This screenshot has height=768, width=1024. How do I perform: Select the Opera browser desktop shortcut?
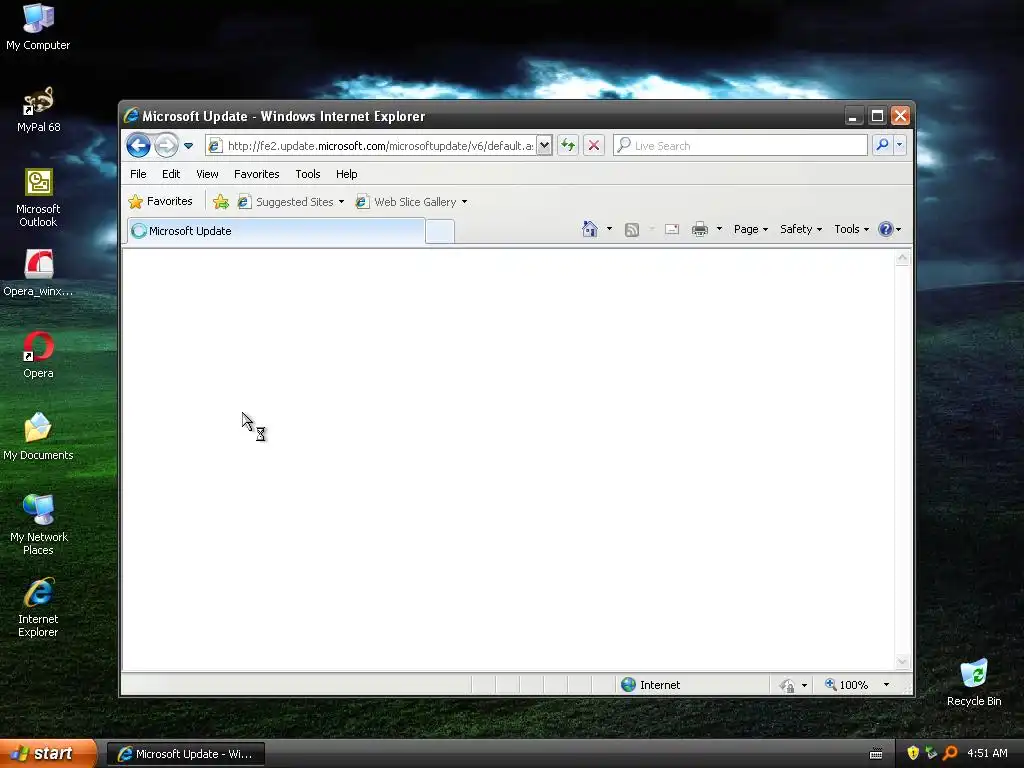[x=38, y=355]
